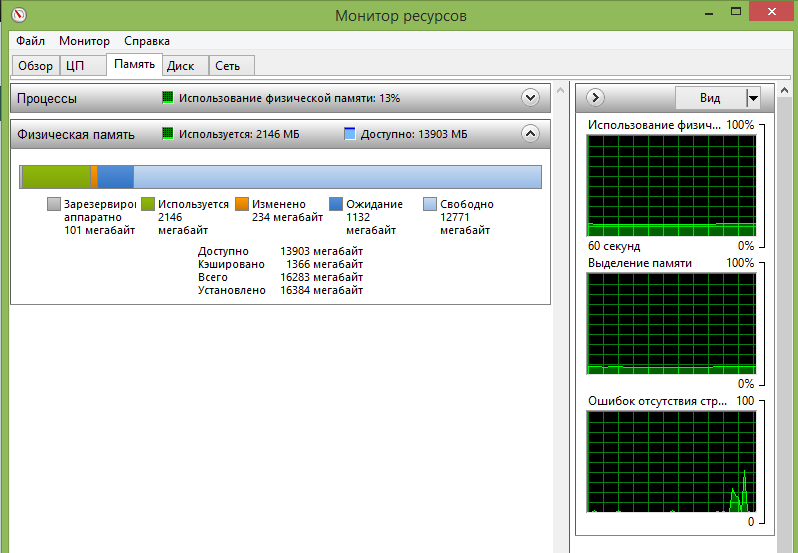Image resolution: width=798 pixels, height=553 pixels.
Task: Click the 'Установлено 16384 мегабайт' row
Action: [x=280, y=290]
